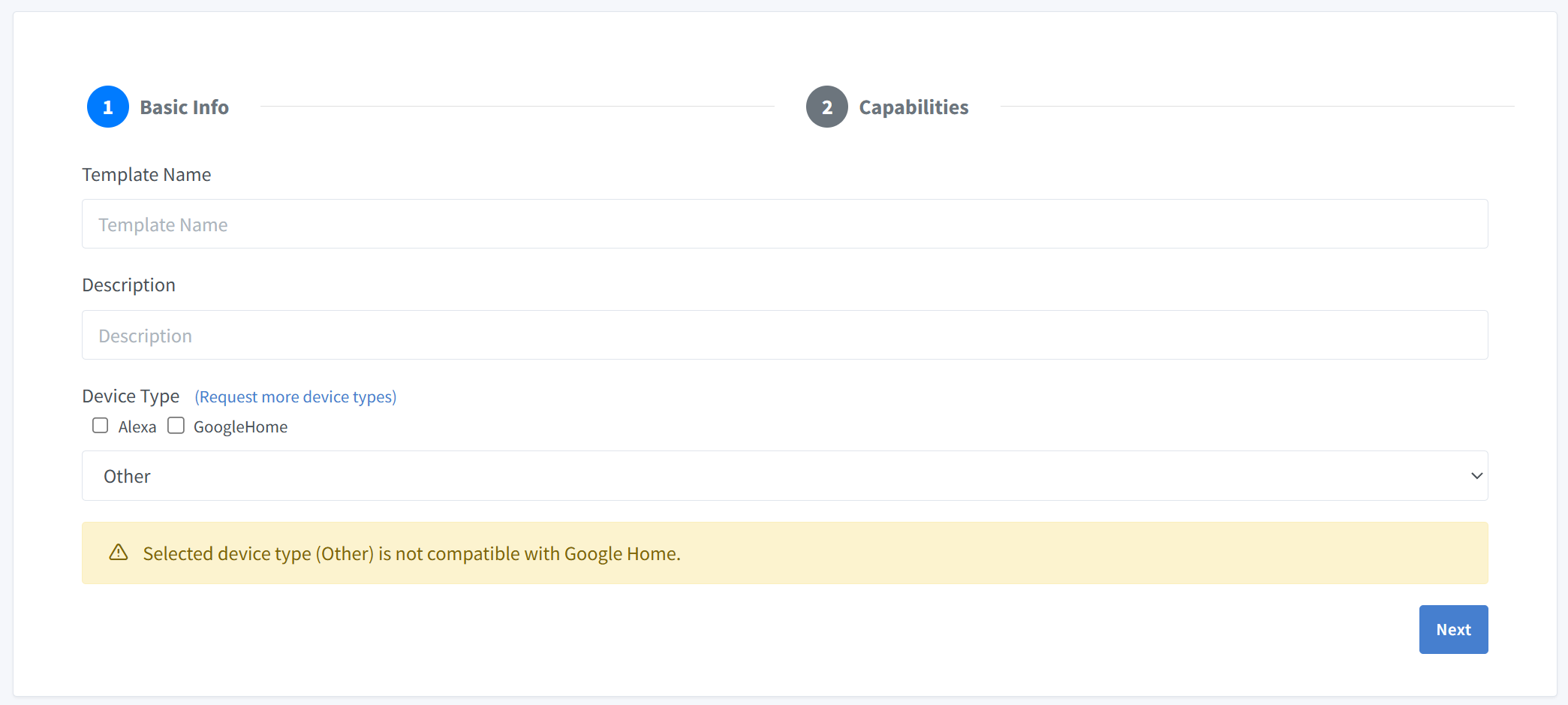Click the Device Type heading label

131,396
